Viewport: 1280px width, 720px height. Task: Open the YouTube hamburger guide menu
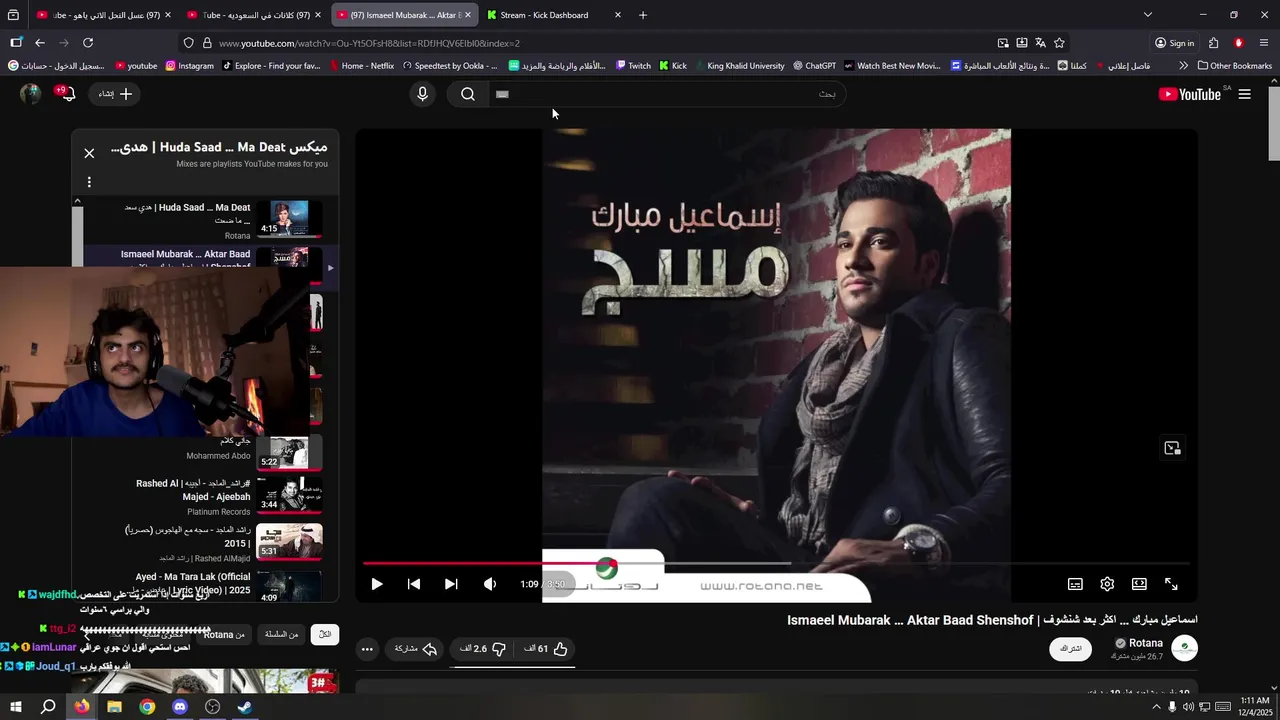1245,94
